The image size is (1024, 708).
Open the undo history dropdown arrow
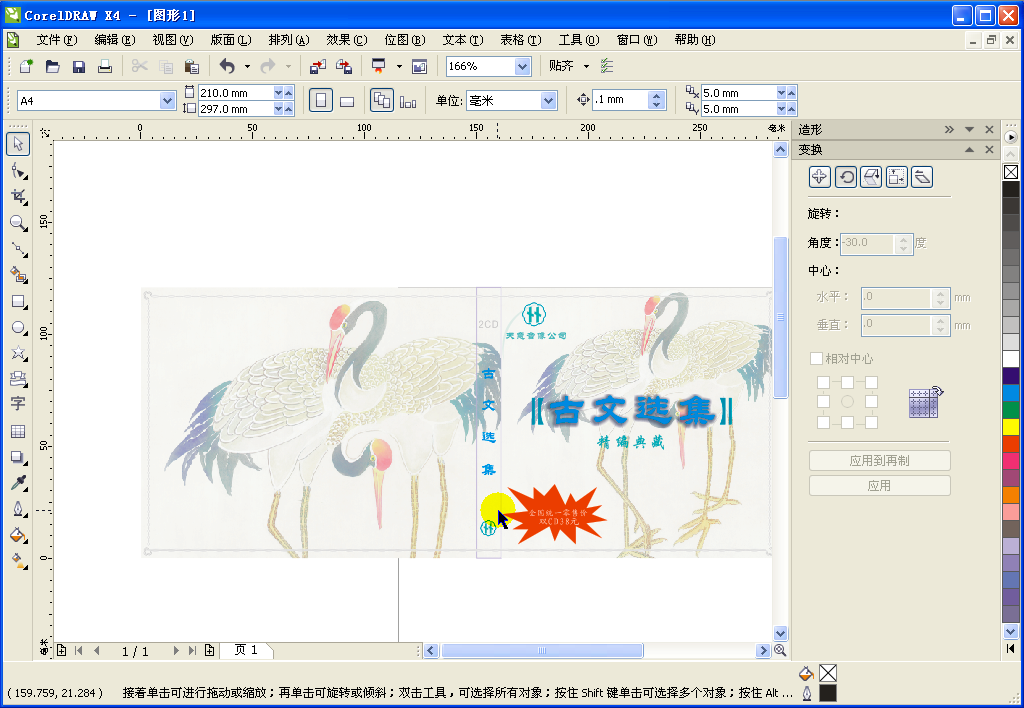247,66
